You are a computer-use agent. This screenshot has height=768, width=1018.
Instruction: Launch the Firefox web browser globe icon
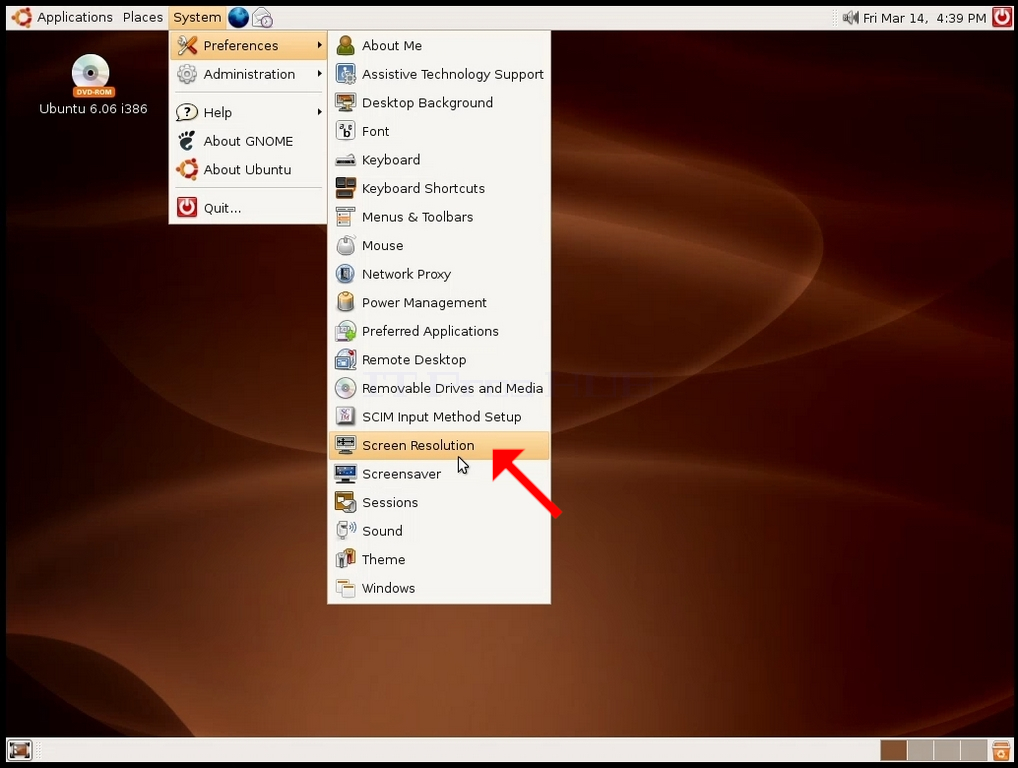(238, 18)
